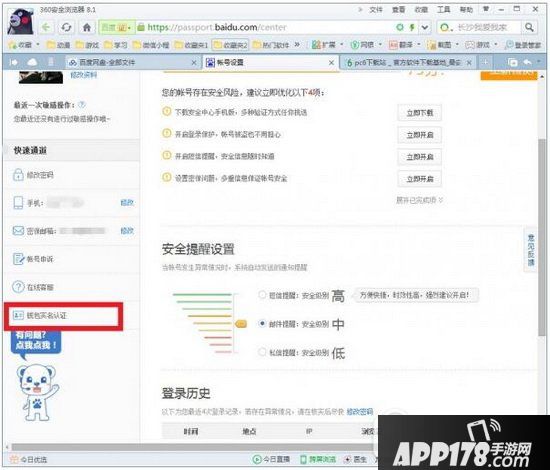Open the 文件 menu
The width and height of the screenshot is (550, 470).
pos(376,9)
